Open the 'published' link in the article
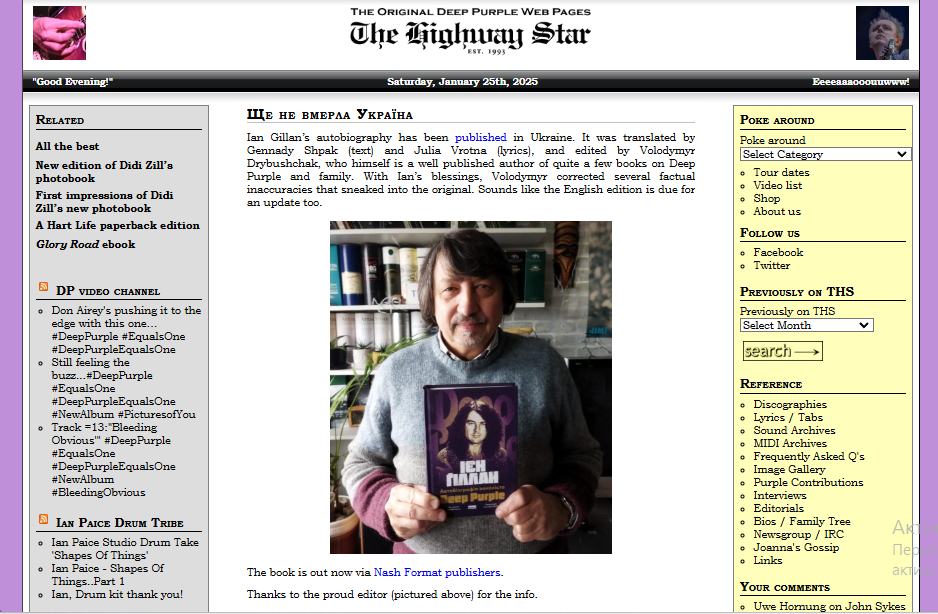938x614 pixels. coord(480,137)
